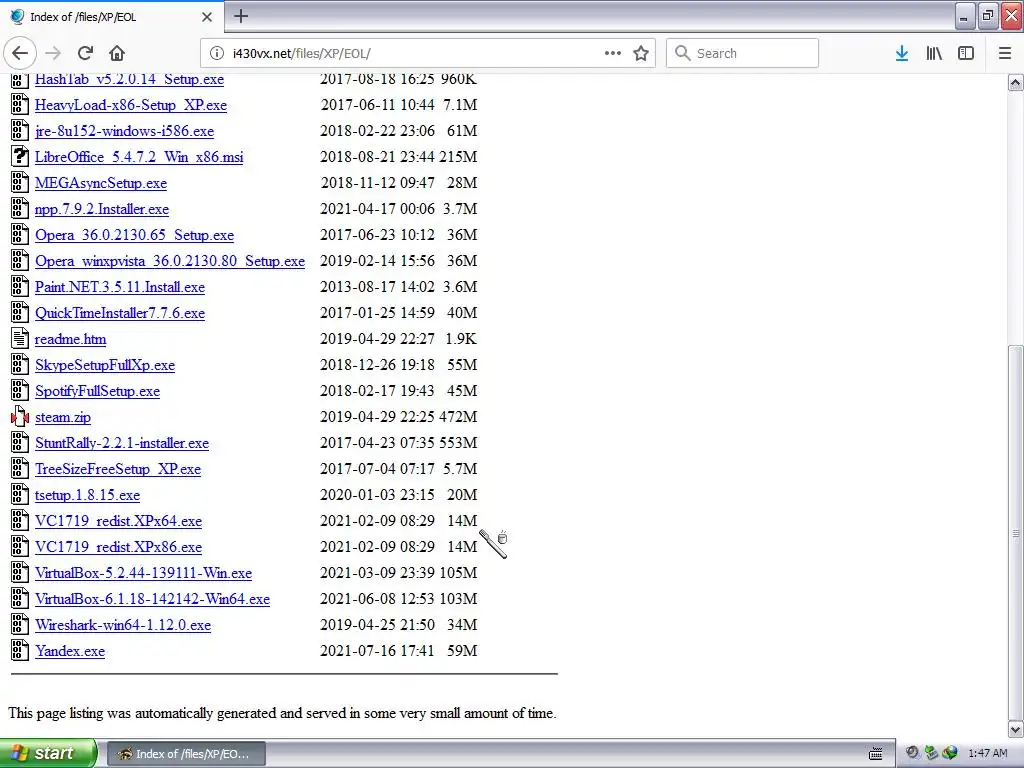This screenshot has height=768, width=1024.
Task: Open the SpotifyFullSetup.exe link
Action: [97, 391]
